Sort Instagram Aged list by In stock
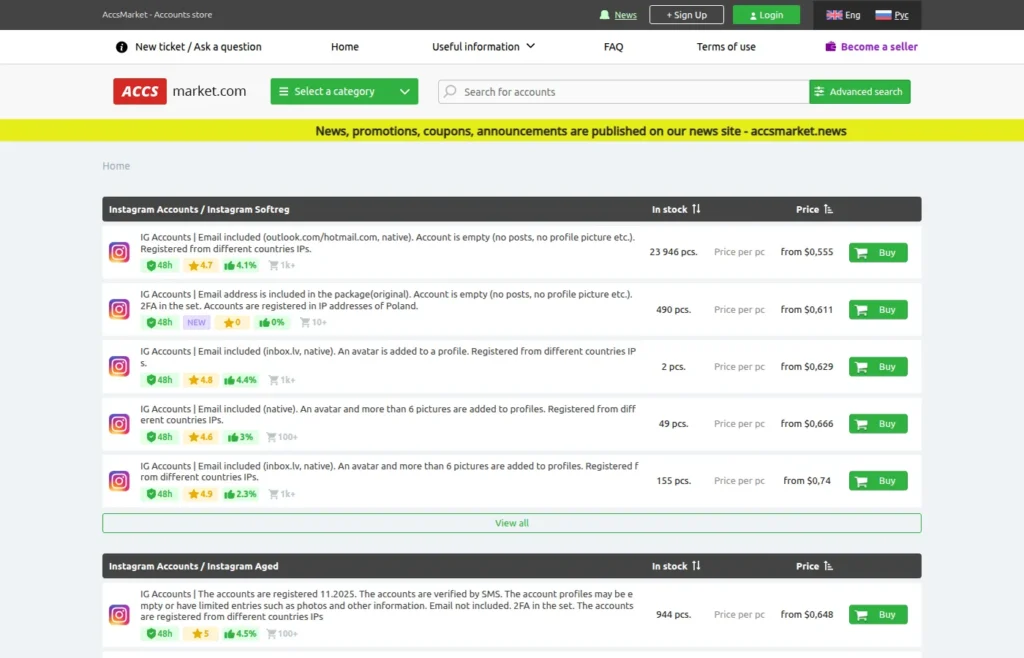The height and width of the screenshot is (658, 1024). (676, 566)
